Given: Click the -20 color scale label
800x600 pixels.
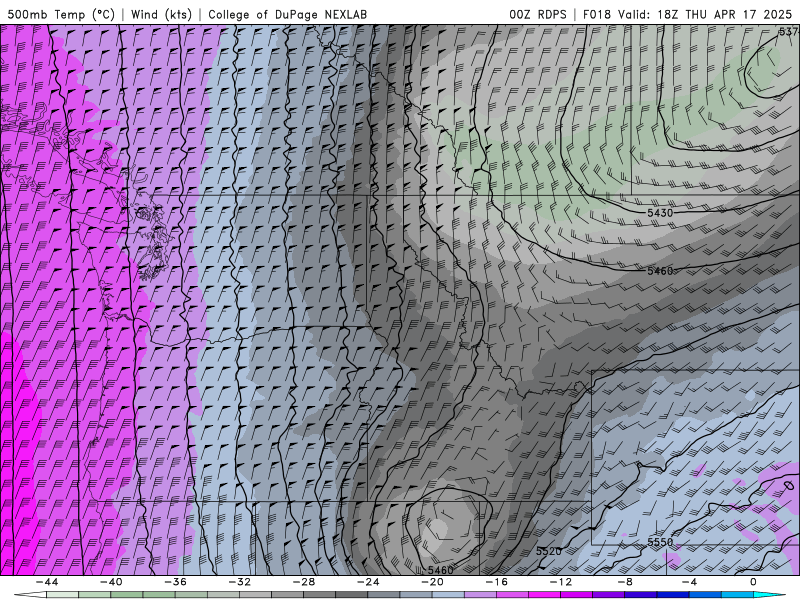Looking at the screenshot, I should pos(433,582).
